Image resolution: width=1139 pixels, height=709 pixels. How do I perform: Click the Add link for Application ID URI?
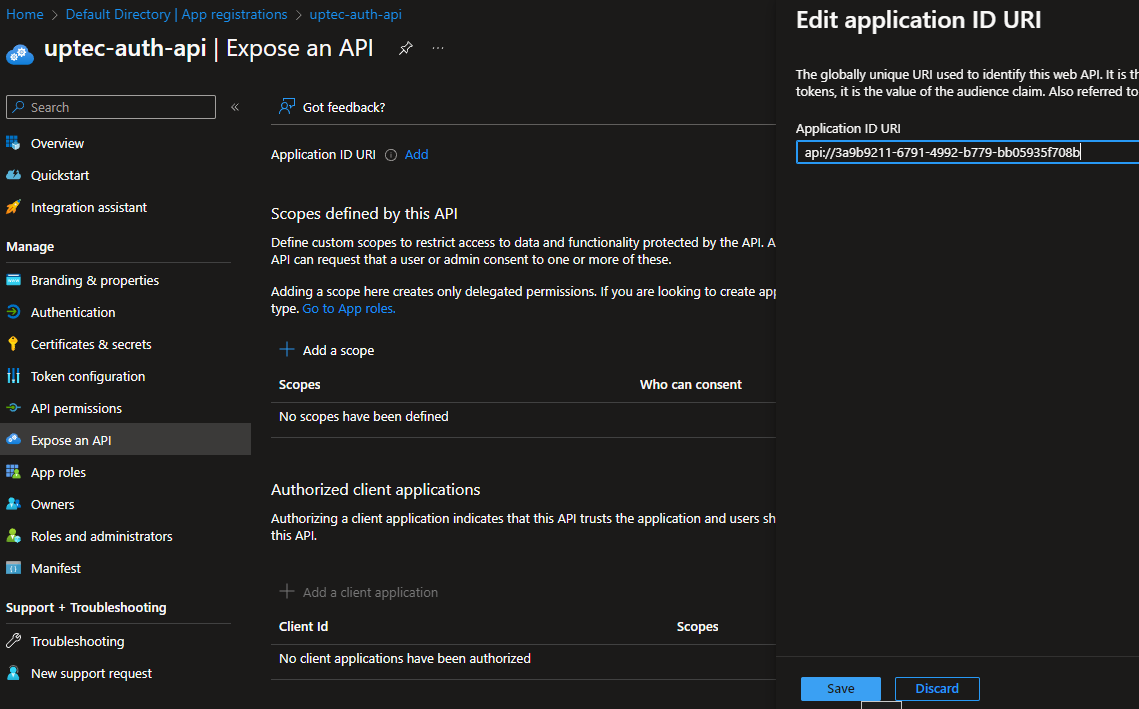click(416, 155)
